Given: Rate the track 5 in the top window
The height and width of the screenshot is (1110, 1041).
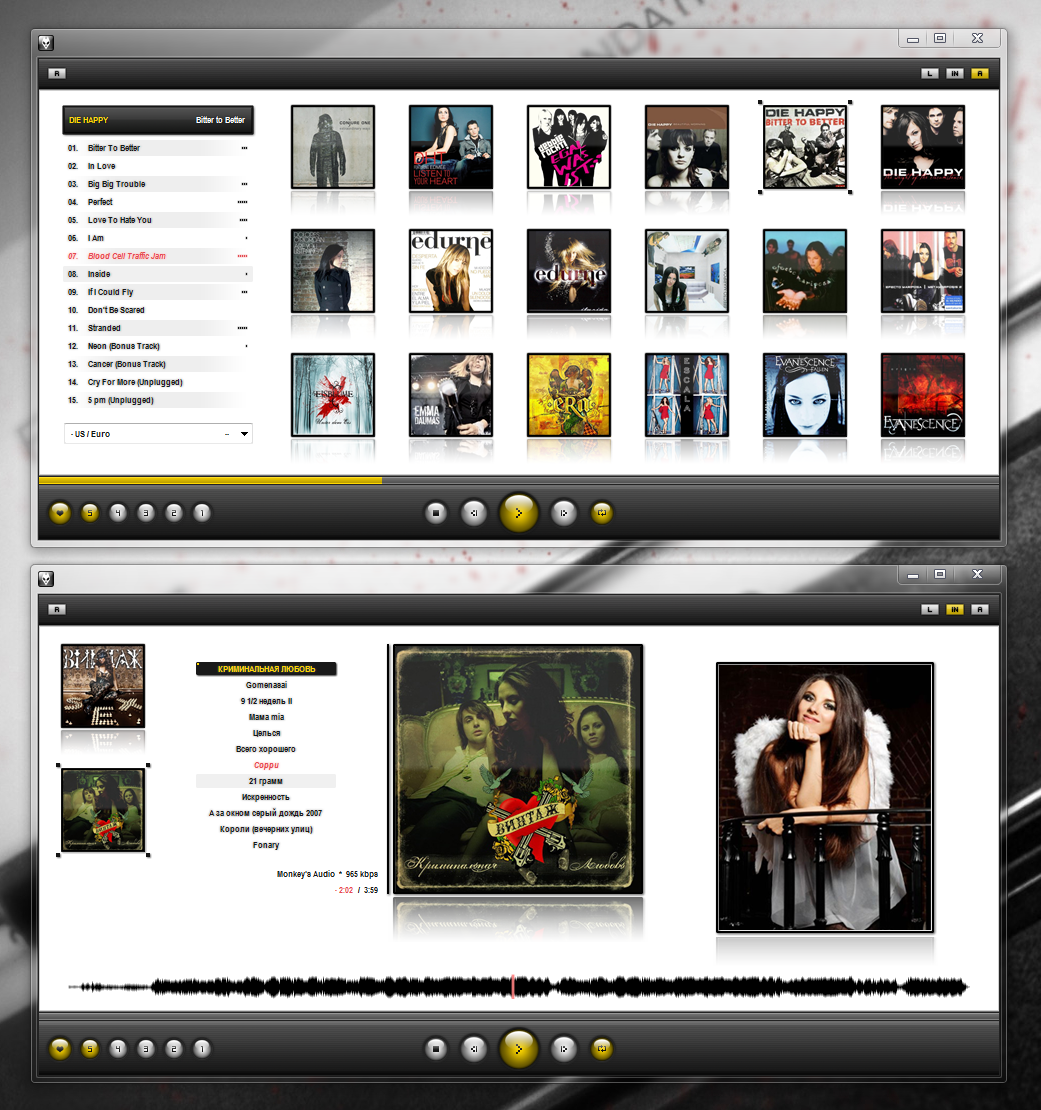Looking at the screenshot, I should pyautogui.click(x=89, y=513).
